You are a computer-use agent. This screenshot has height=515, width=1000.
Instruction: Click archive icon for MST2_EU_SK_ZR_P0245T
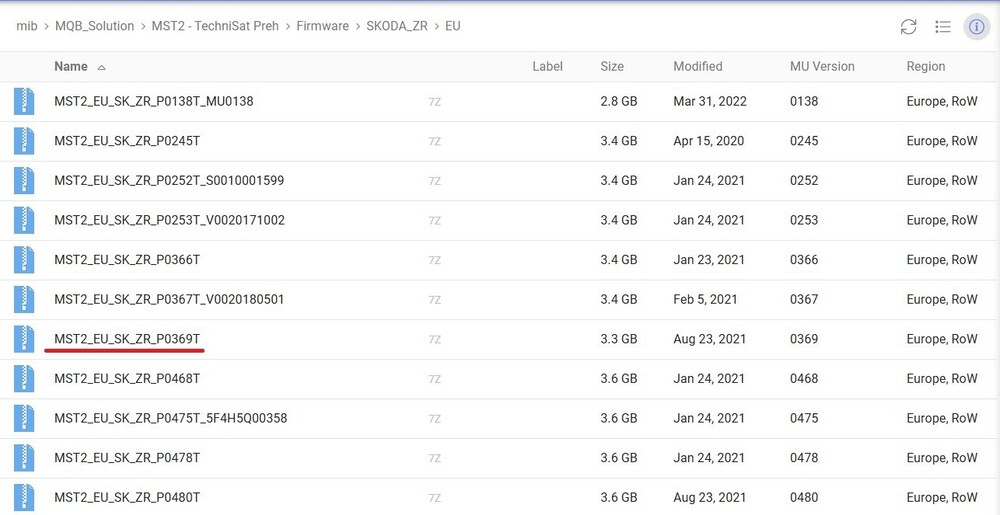24,141
